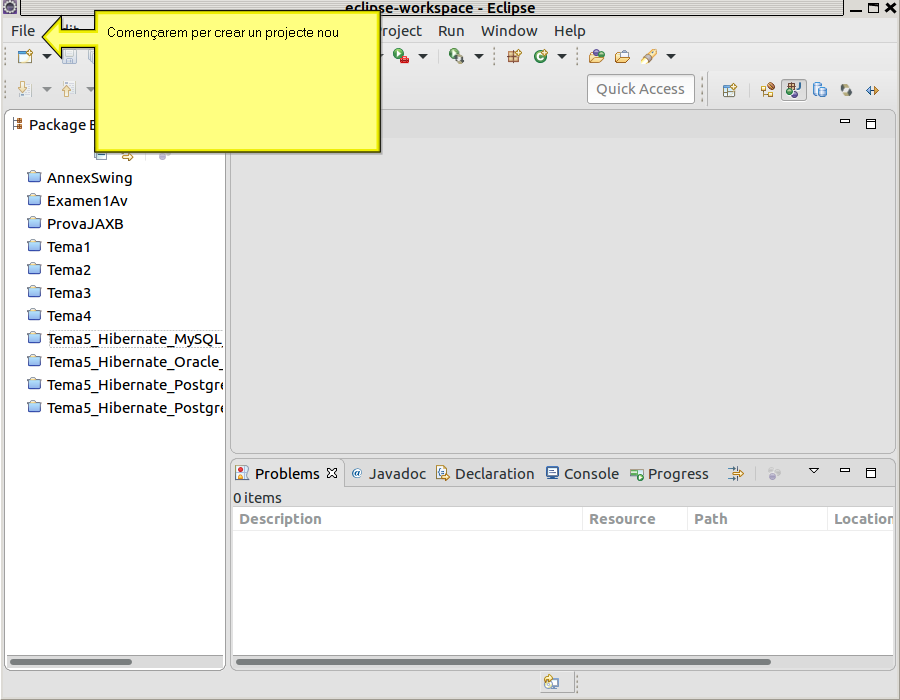Select the ProvaJAXB project

tap(75, 224)
